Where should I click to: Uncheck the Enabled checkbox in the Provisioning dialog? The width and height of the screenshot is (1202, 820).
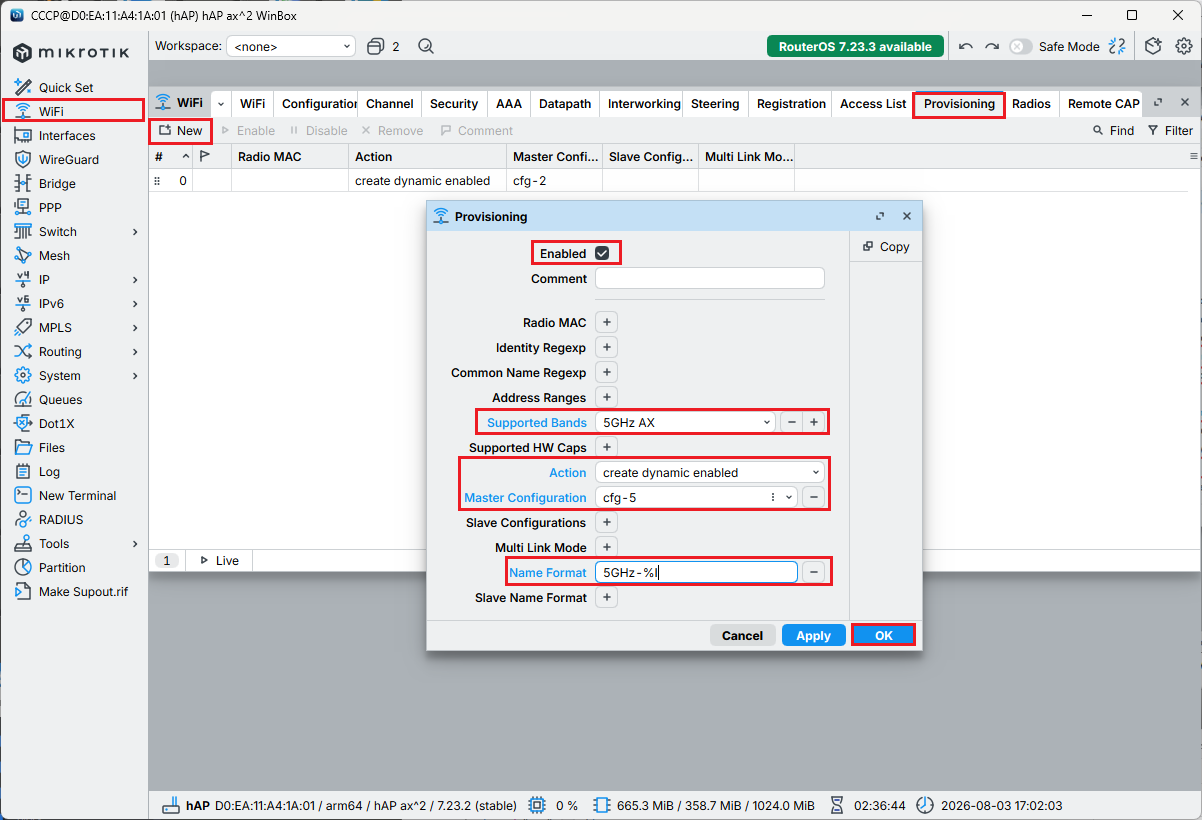point(602,253)
